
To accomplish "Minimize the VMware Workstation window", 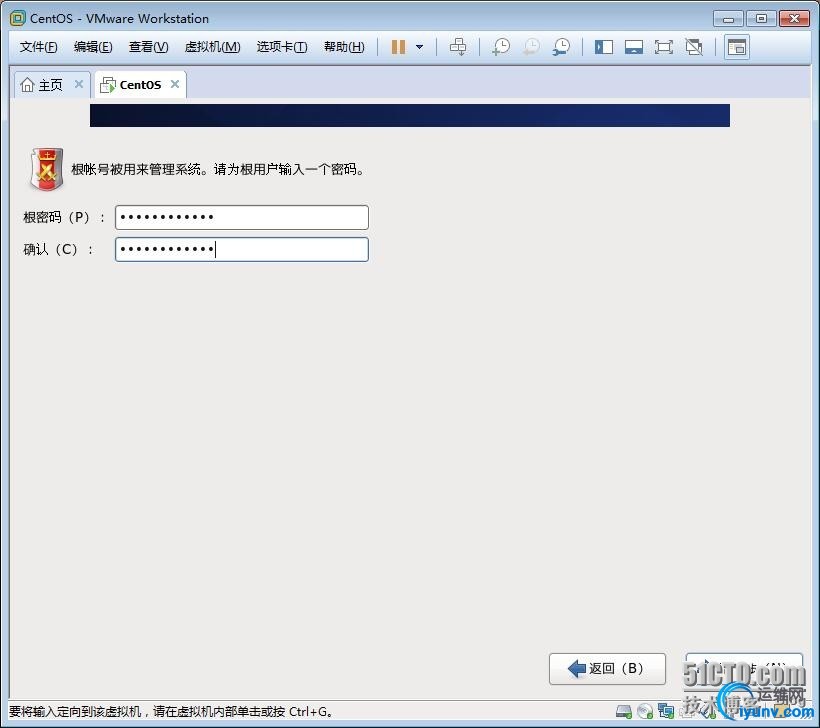I will 728,19.
